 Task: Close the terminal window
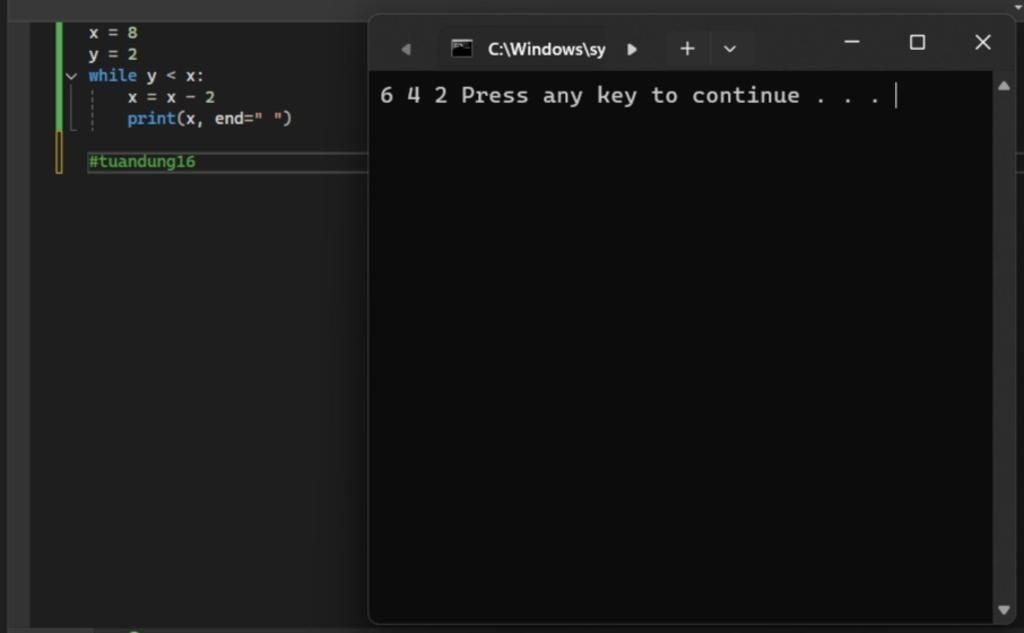pyautogui.click(x=982, y=42)
